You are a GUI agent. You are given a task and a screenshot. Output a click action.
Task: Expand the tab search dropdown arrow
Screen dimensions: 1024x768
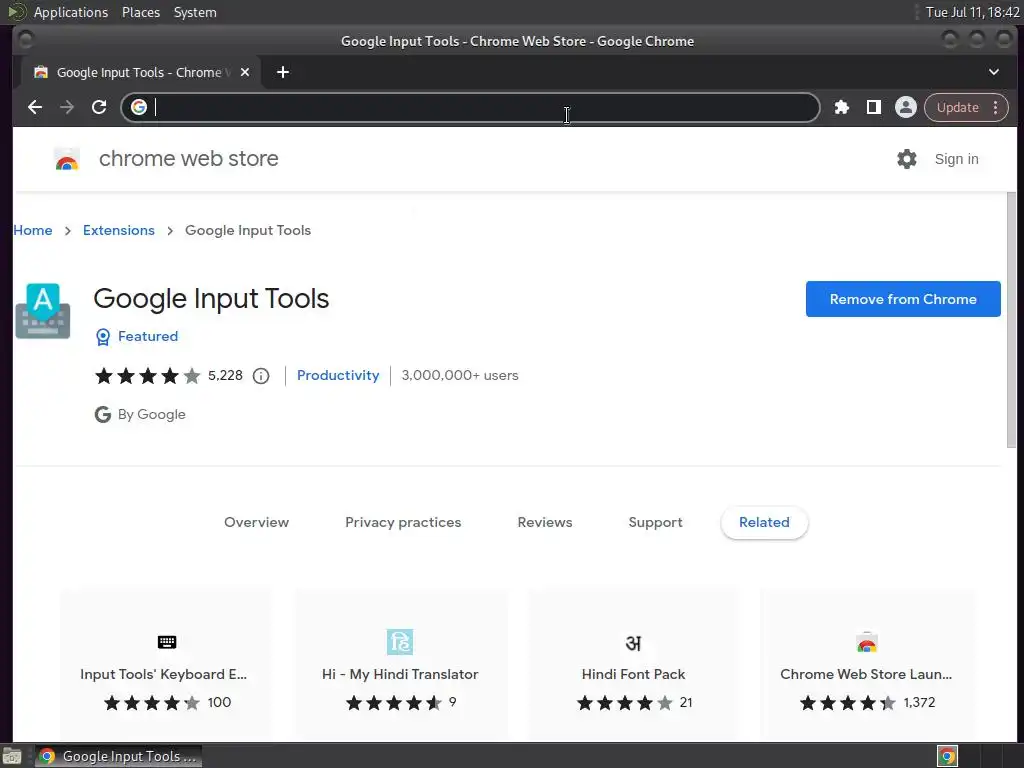coord(993,72)
